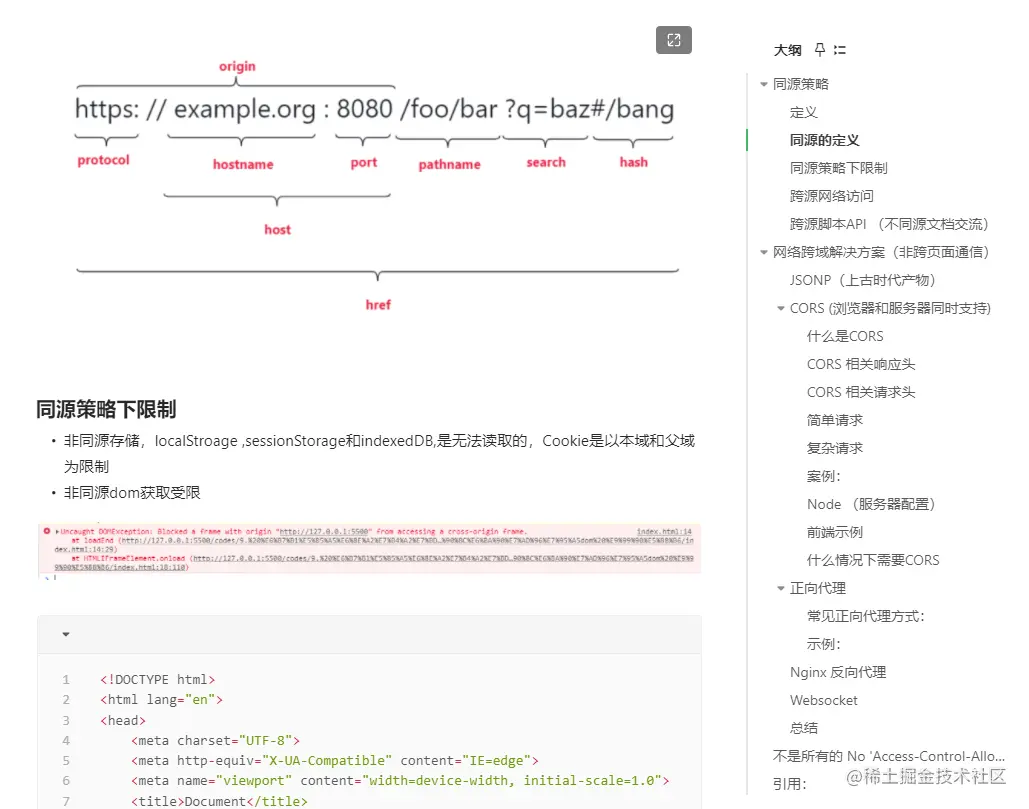This screenshot has width=1029, height=809.
Task: Jump to 总结 outline entry
Action: coord(804,728)
